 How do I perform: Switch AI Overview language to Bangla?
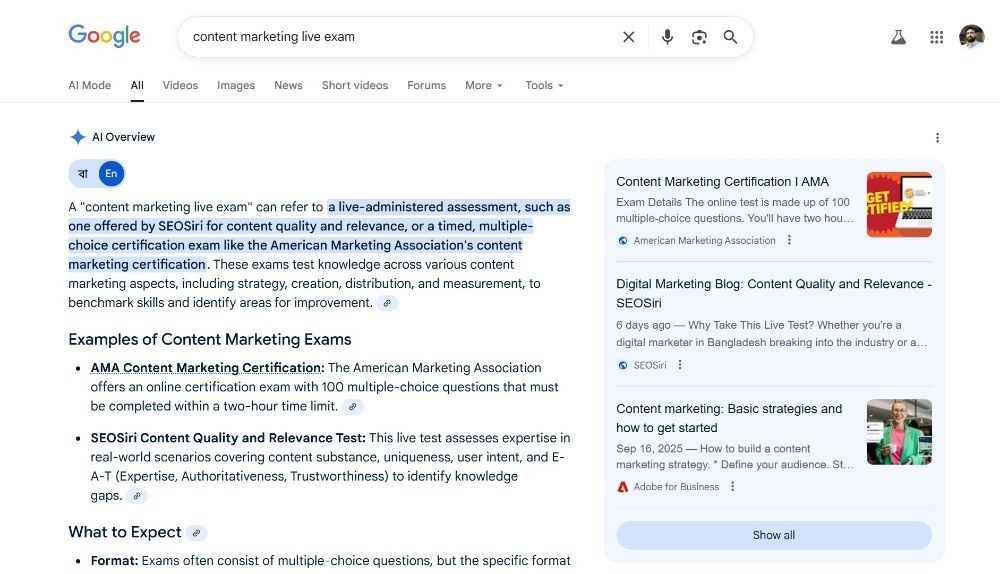[x=83, y=173]
